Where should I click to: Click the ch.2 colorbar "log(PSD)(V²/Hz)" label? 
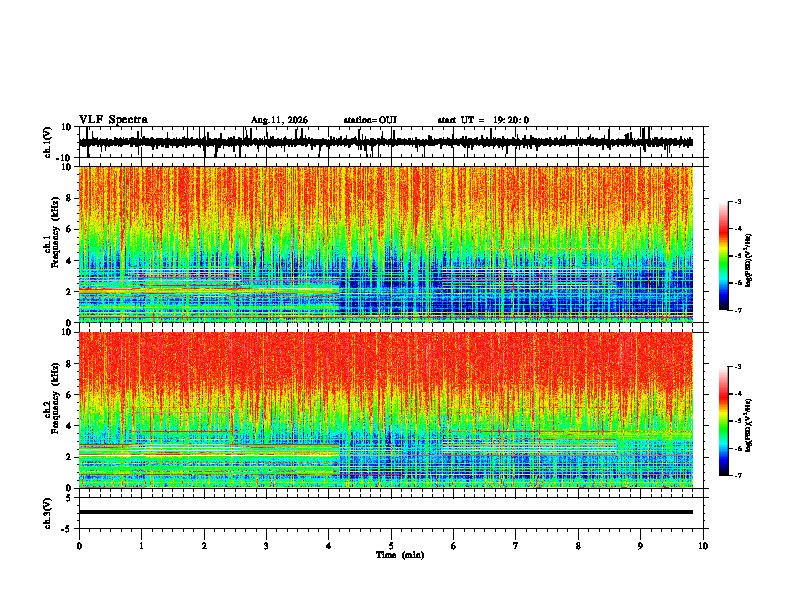tap(749, 425)
